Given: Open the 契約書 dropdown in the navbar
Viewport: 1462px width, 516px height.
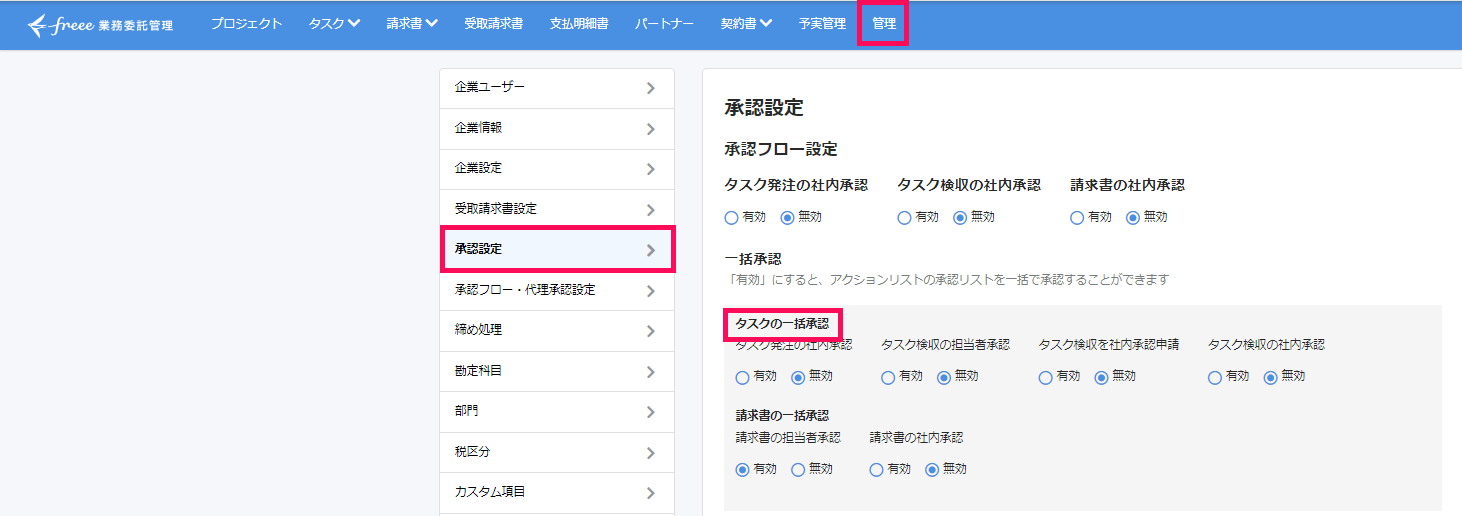Looking at the screenshot, I should pyautogui.click(x=746, y=24).
